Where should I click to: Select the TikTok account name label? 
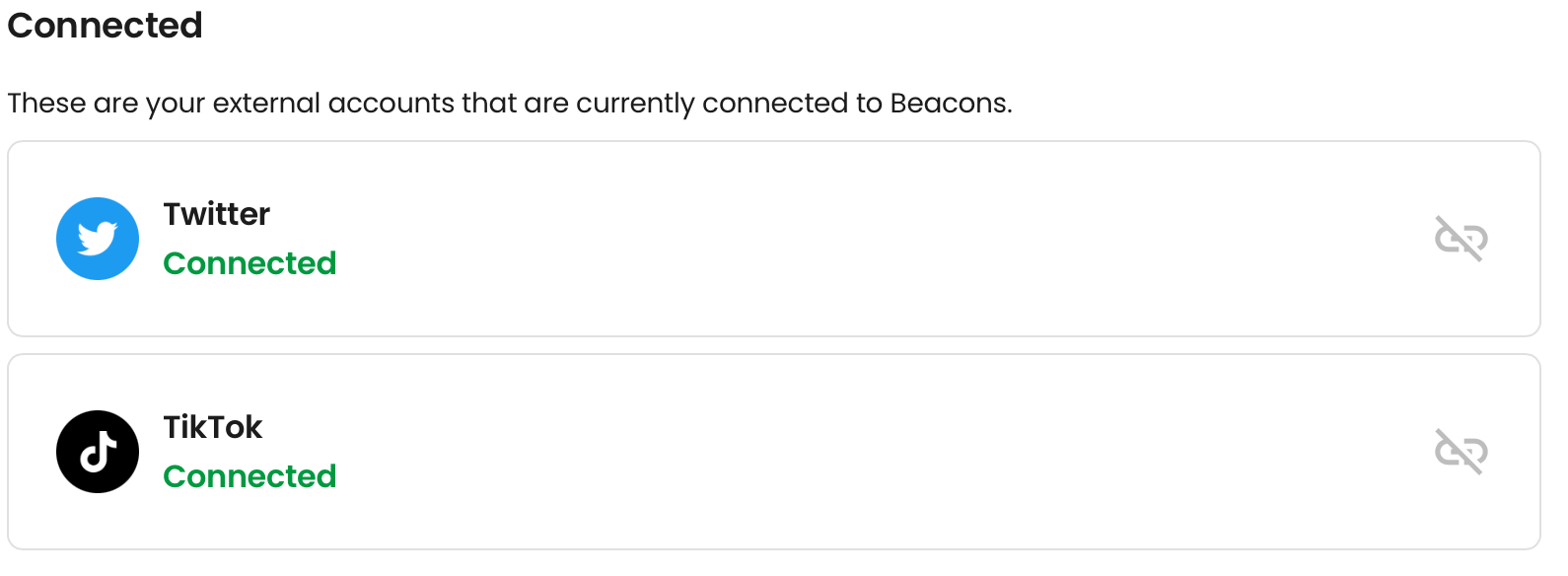[212, 427]
